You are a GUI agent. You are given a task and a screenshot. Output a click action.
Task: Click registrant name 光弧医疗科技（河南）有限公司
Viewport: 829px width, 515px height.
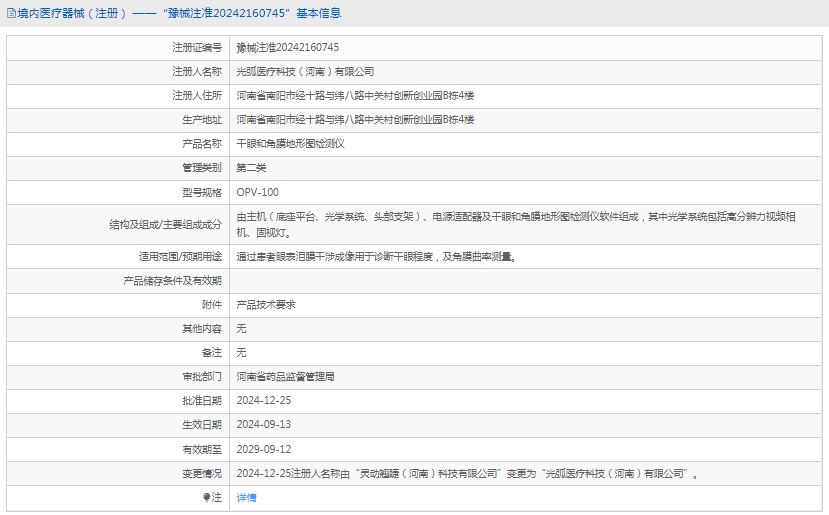coord(305,71)
